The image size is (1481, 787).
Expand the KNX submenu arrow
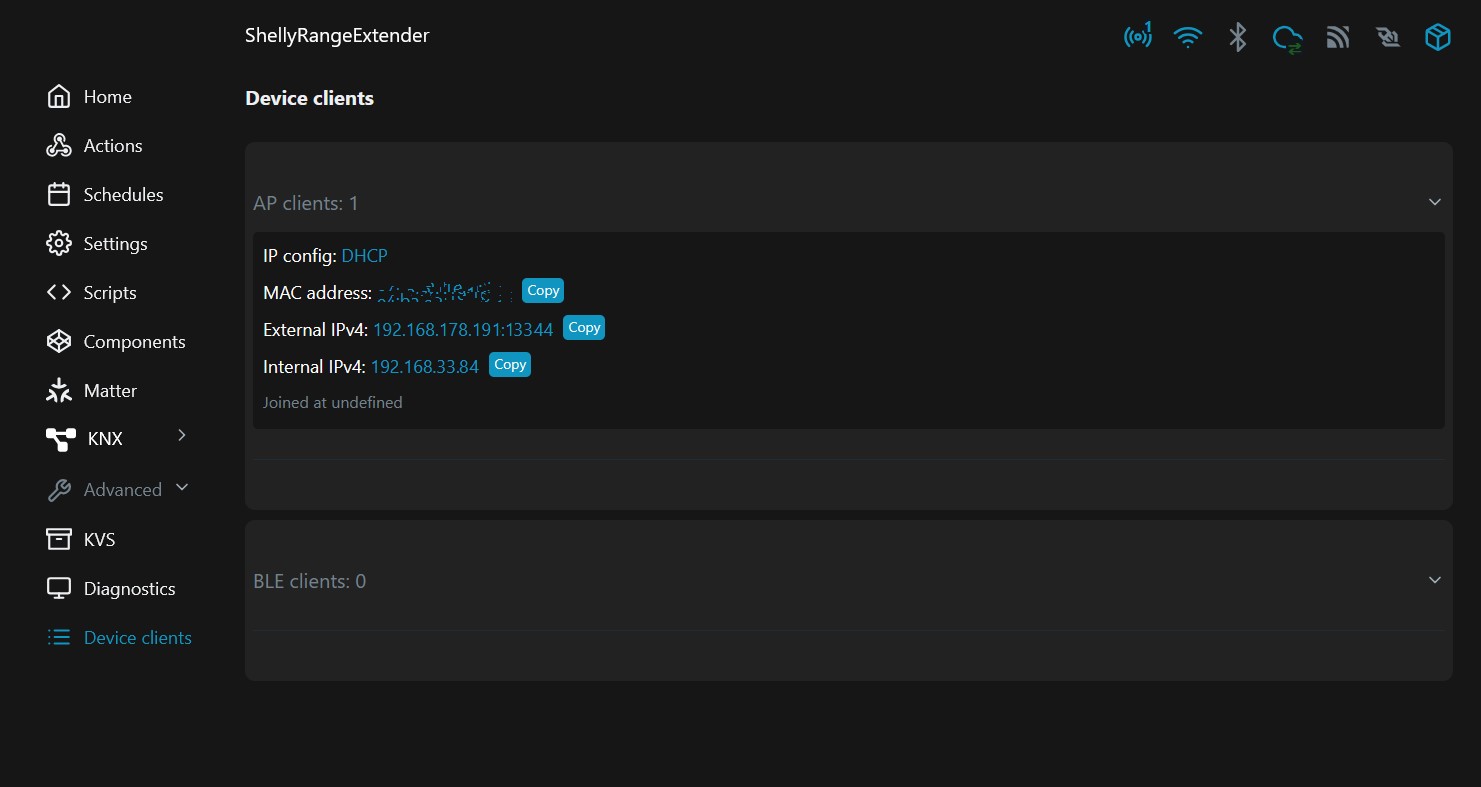(181, 435)
